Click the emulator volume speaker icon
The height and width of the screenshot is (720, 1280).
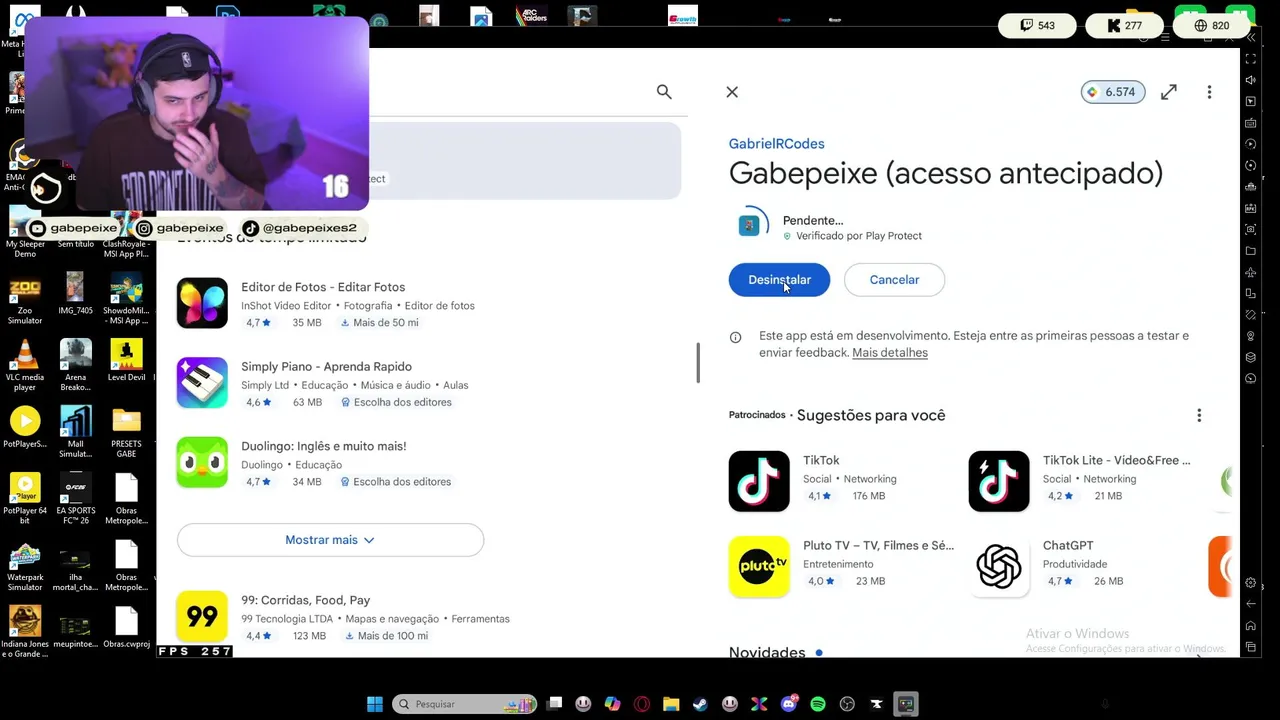coord(1250,80)
